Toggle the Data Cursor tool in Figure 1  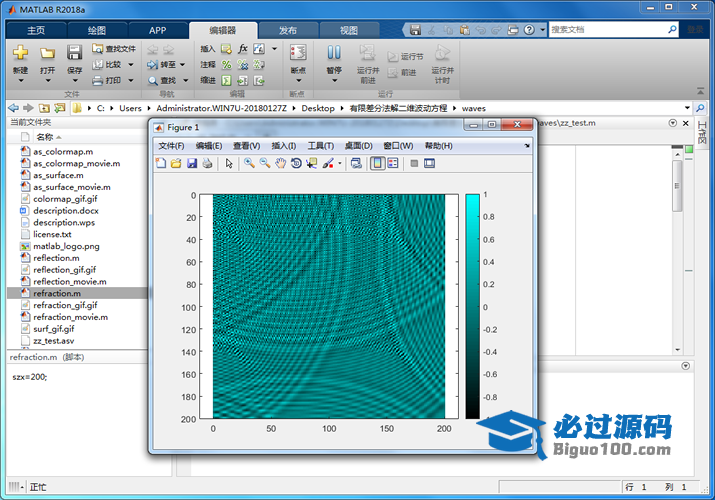(x=312, y=163)
